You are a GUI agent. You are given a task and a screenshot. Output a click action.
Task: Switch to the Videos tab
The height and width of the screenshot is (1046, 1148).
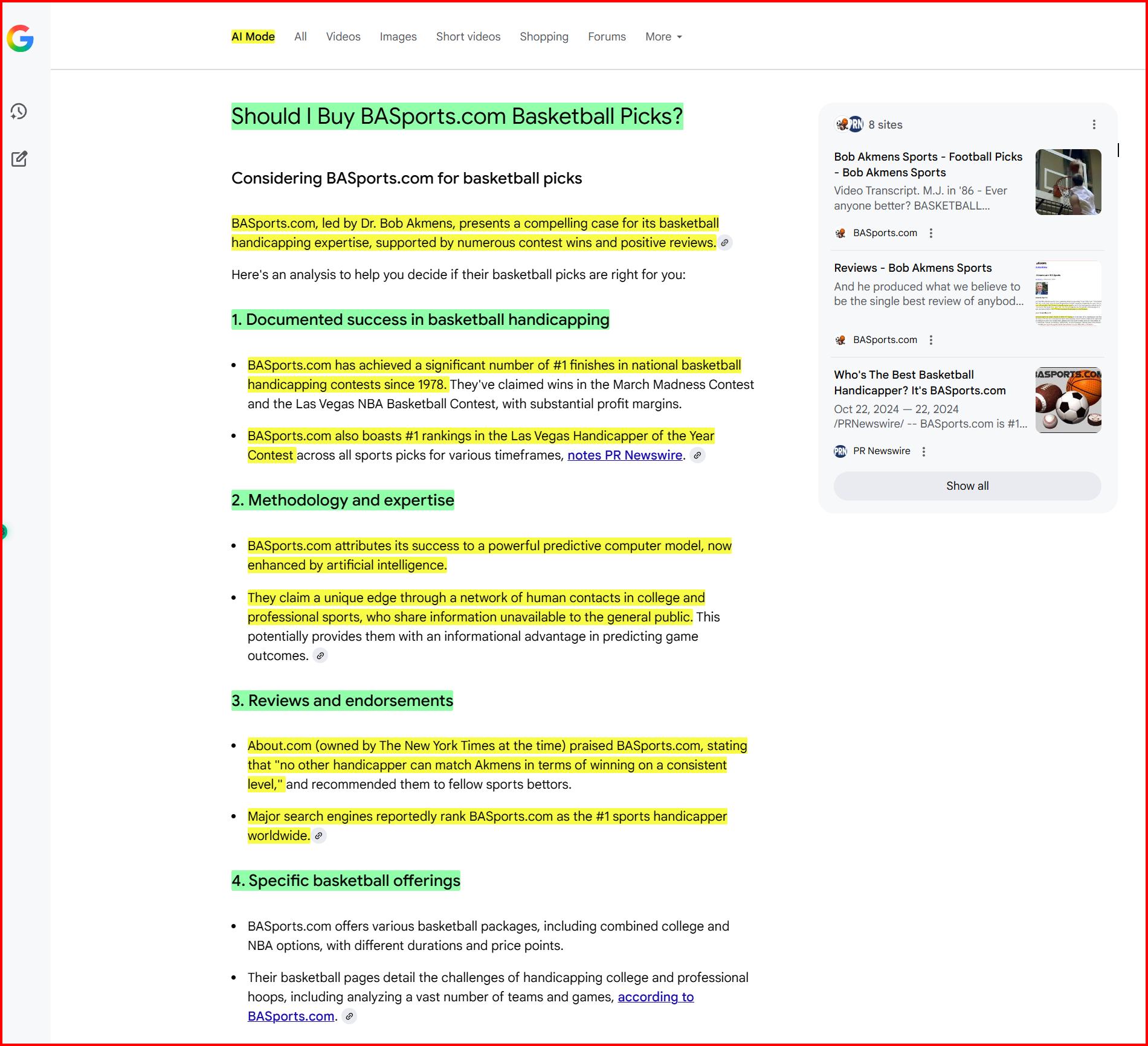(x=343, y=37)
